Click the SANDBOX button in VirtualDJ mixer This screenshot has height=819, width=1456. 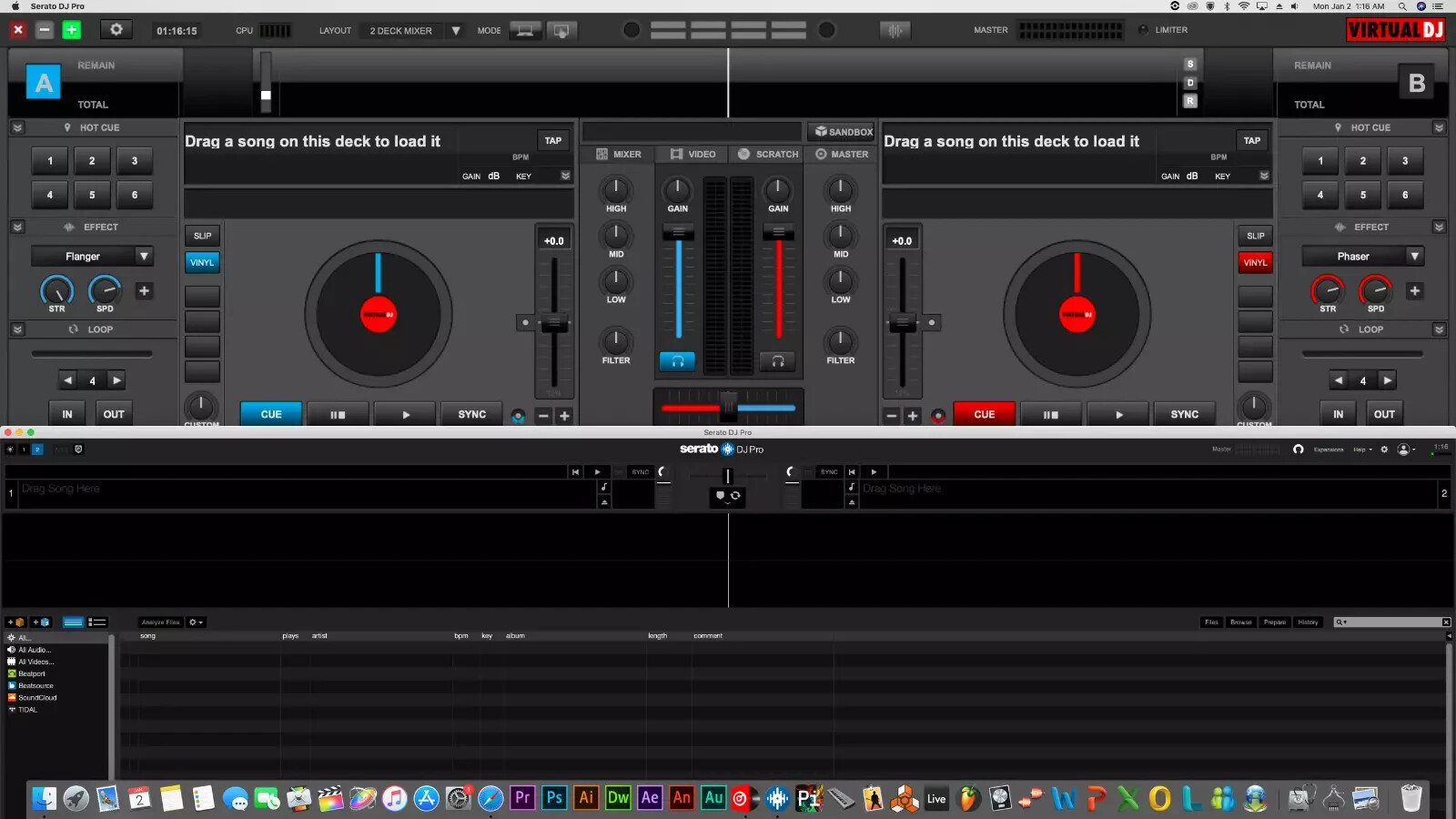[844, 132]
